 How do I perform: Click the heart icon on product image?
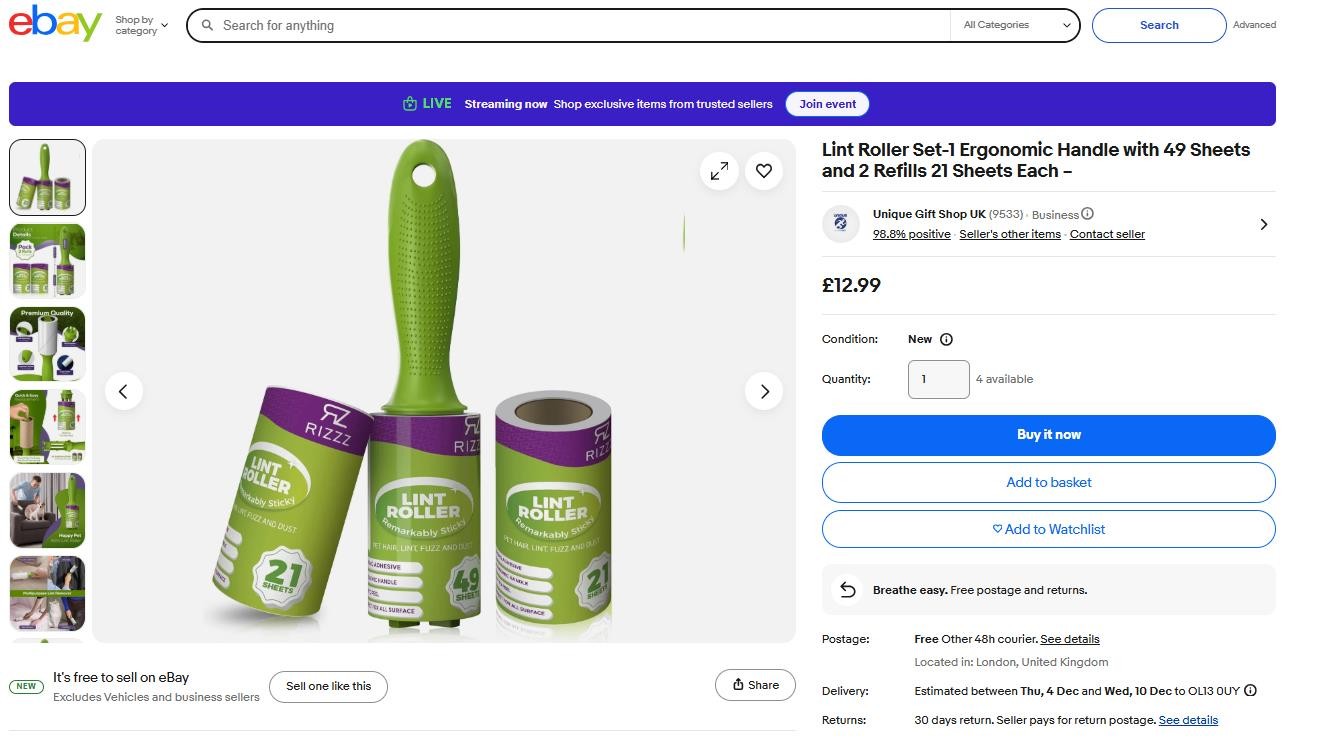click(764, 171)
